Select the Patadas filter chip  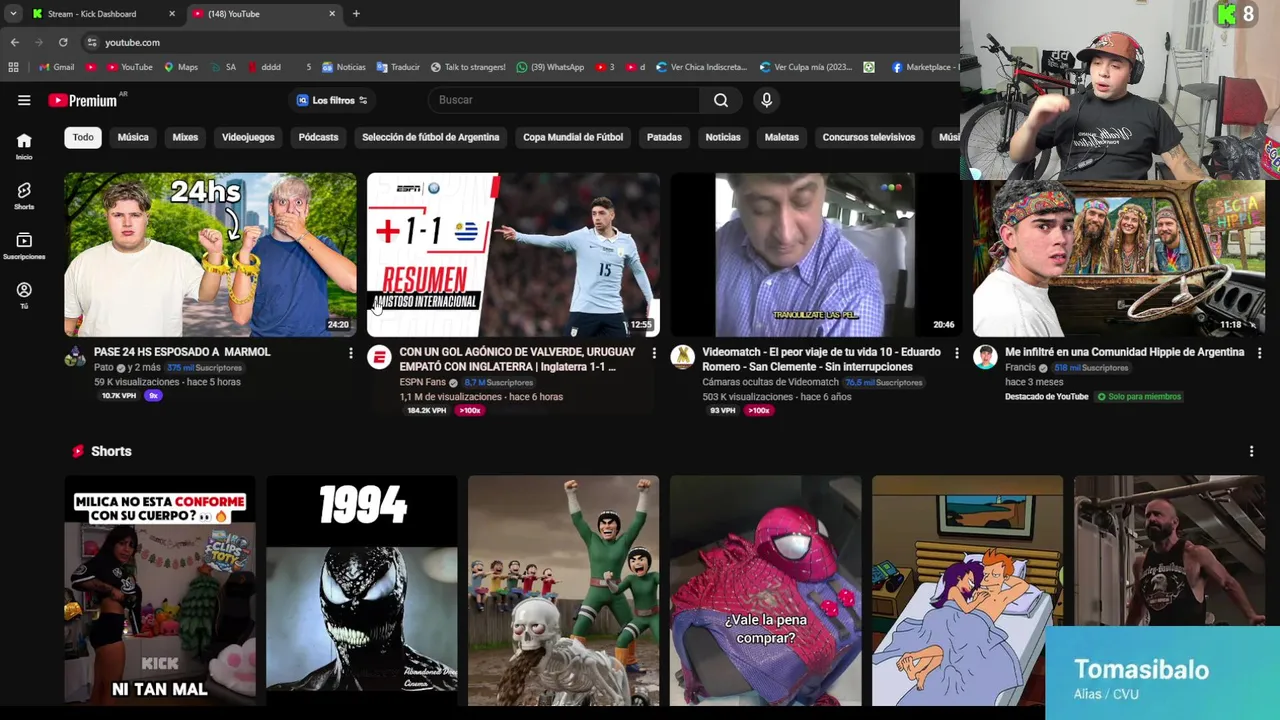[664, 137]
